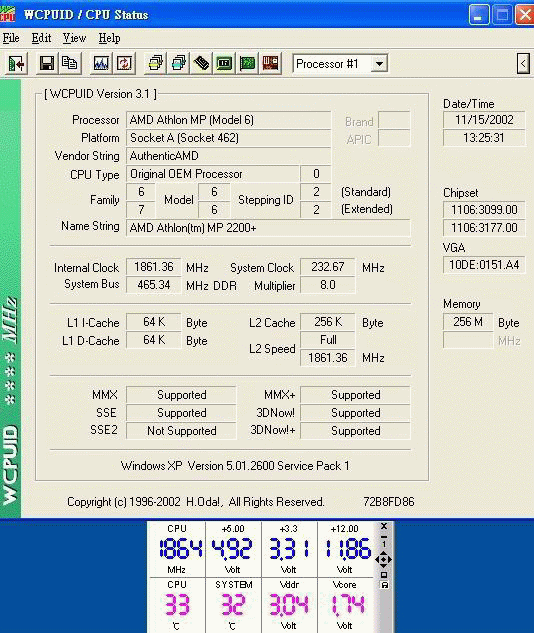The image size is (534, 633).
Task: Click the Exit door icon in toolbar
Action: pos(16,63)
